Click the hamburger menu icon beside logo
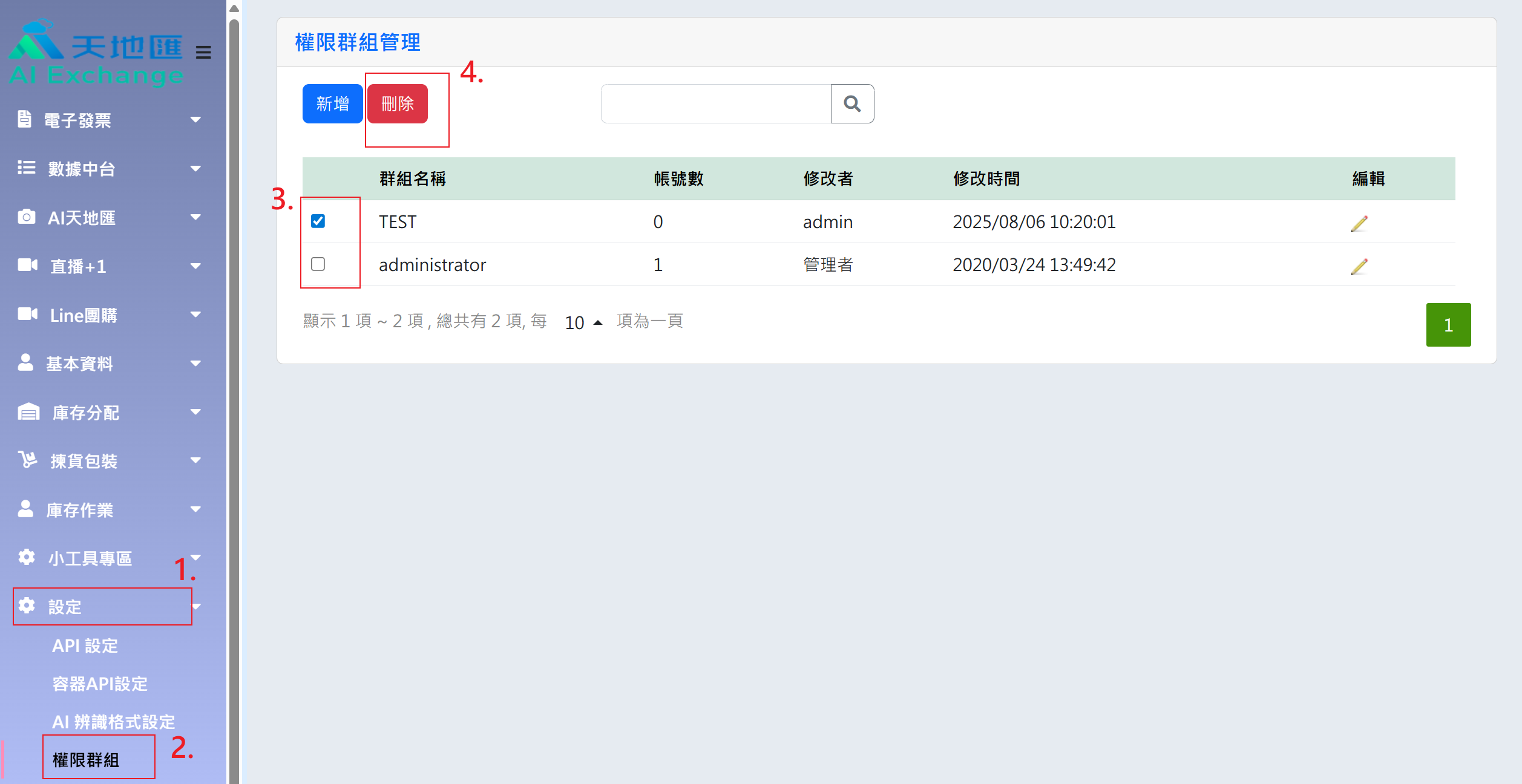The width and height of the screenshot is (1522, 784). (x=203, y=53)
